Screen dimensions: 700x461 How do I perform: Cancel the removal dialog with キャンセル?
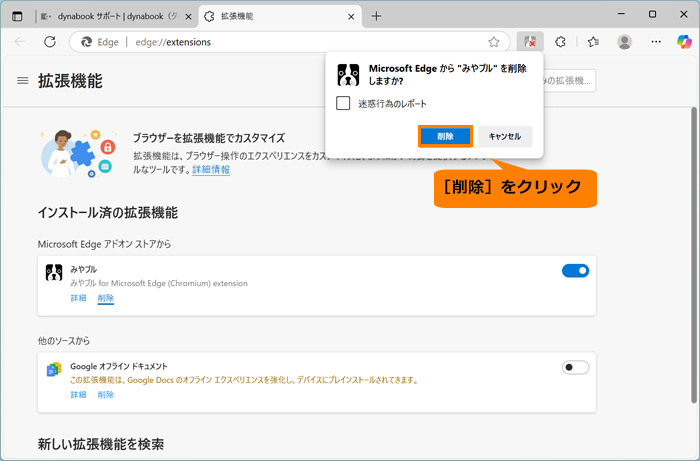point(505,137)
